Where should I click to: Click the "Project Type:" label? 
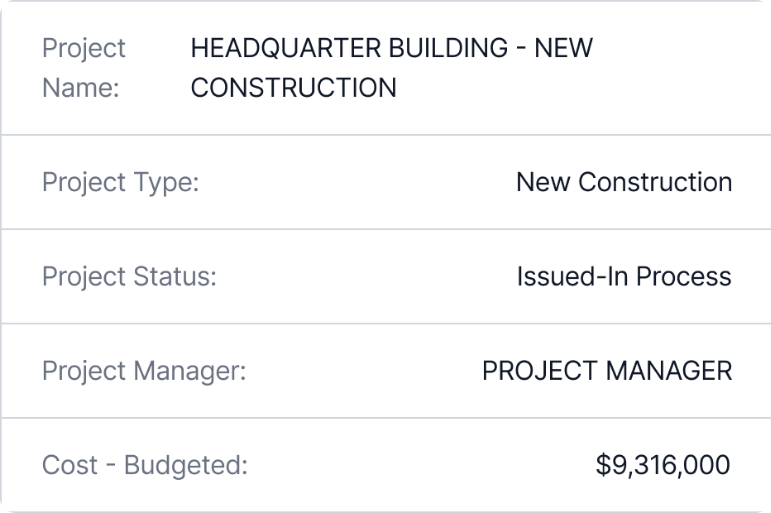click(120, 182)
